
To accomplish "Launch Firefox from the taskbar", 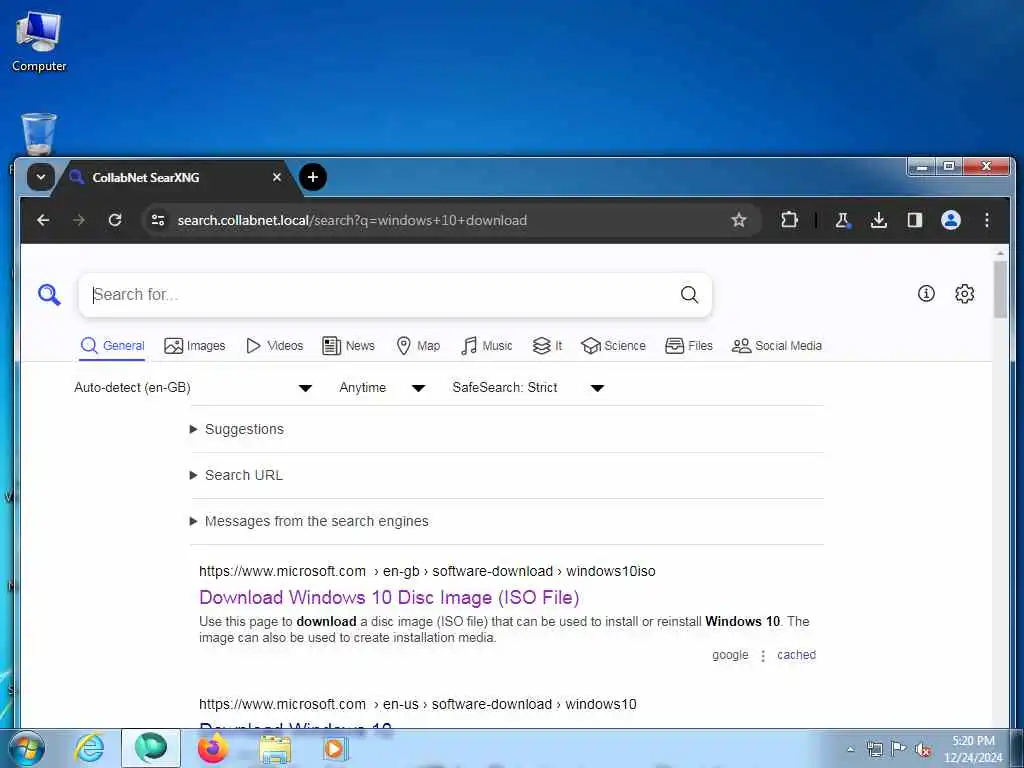I will pyautogui.click(x=213, y=748).
